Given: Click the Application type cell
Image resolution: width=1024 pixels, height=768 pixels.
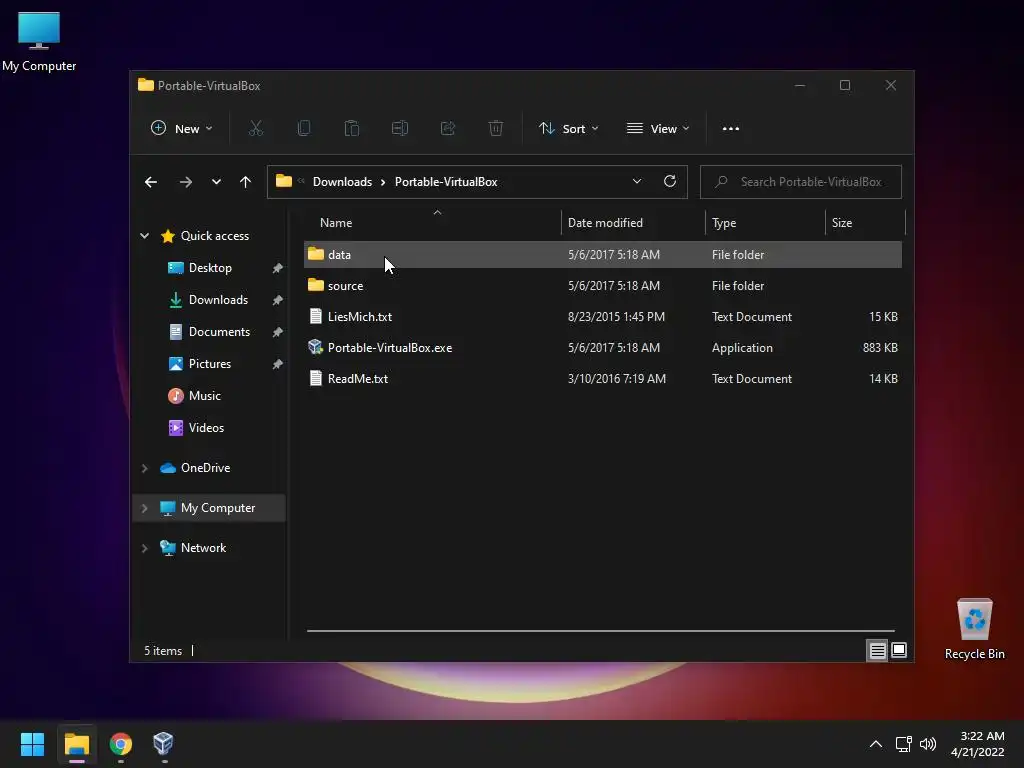Looking at the screenshot, I should [742, 347].
